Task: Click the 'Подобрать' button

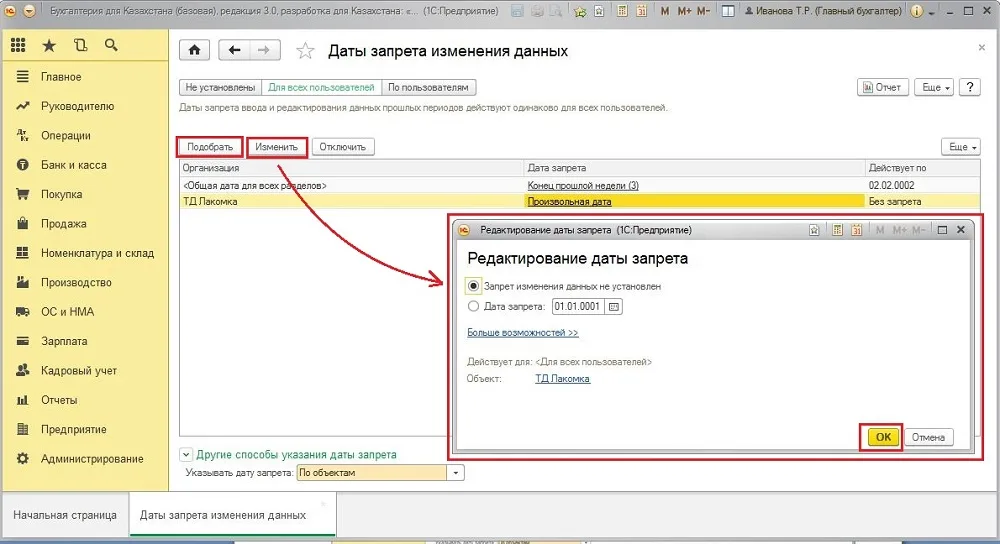Action: click(210, 147)
